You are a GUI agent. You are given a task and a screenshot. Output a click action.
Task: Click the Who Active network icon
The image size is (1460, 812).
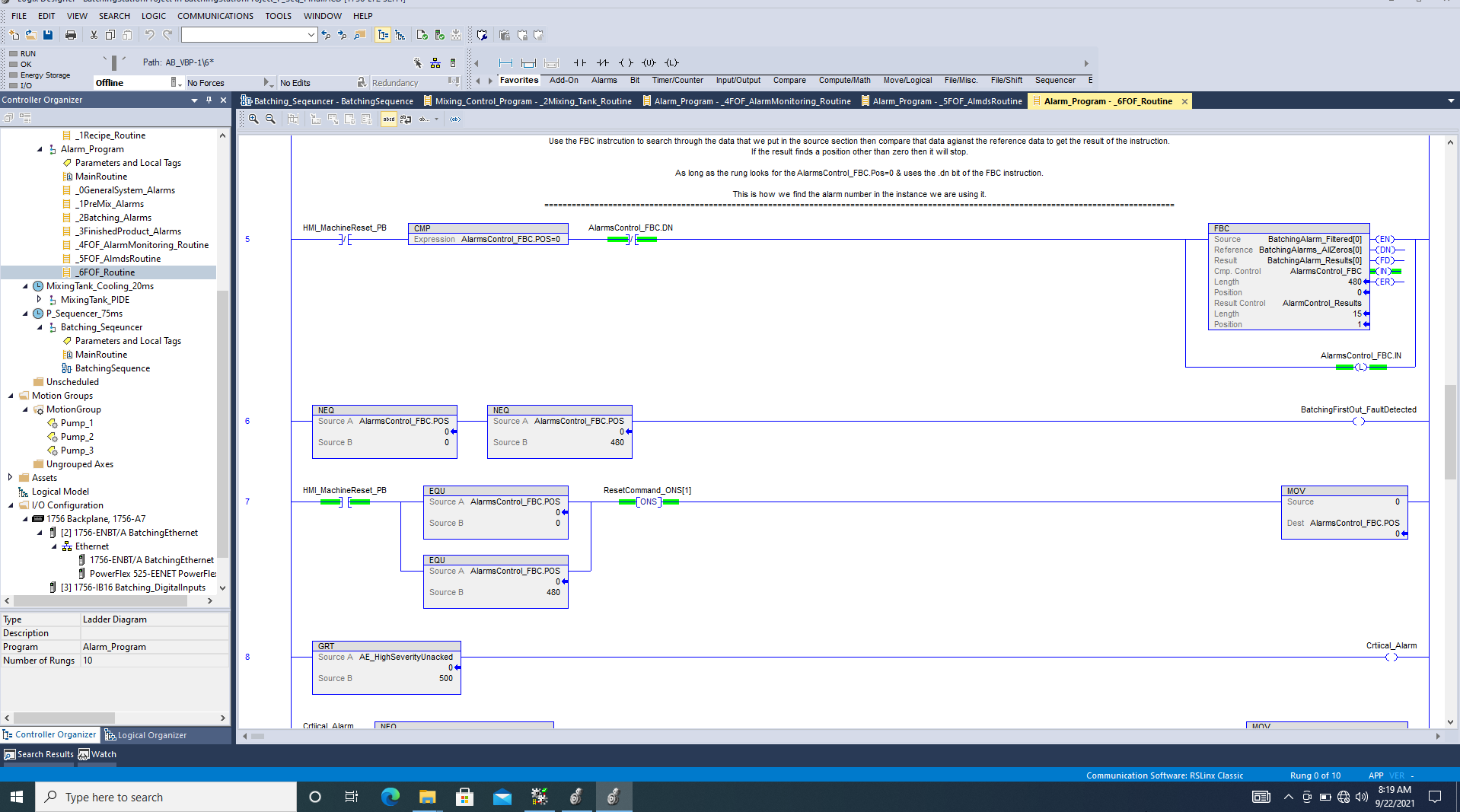(x=435, y=63)
